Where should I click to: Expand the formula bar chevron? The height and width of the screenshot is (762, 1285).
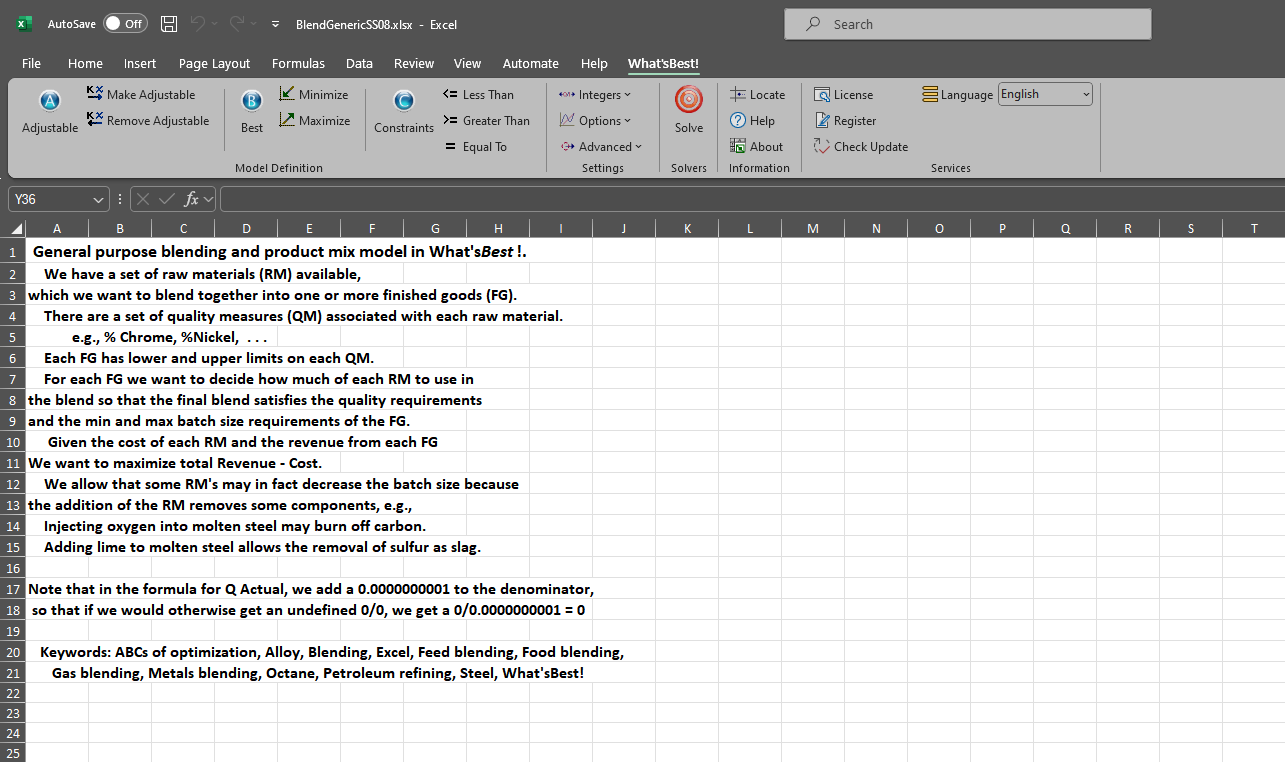tap(208, 199)
